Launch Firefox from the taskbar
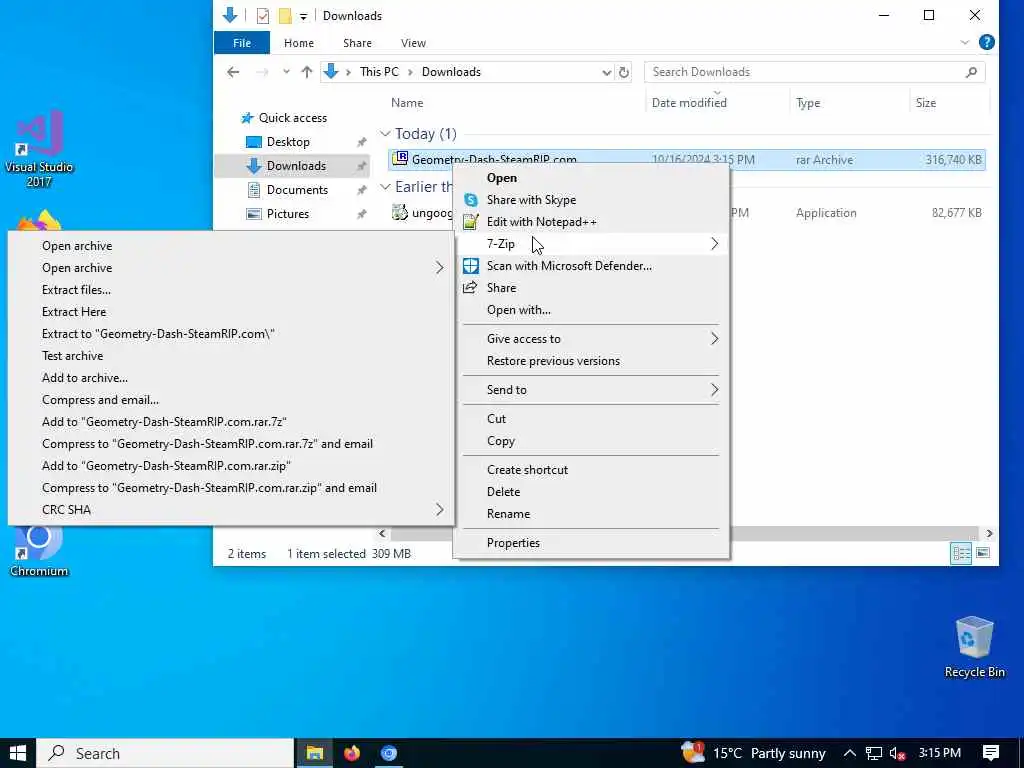Screen dimensions: 1024x768 pos(351,753)
